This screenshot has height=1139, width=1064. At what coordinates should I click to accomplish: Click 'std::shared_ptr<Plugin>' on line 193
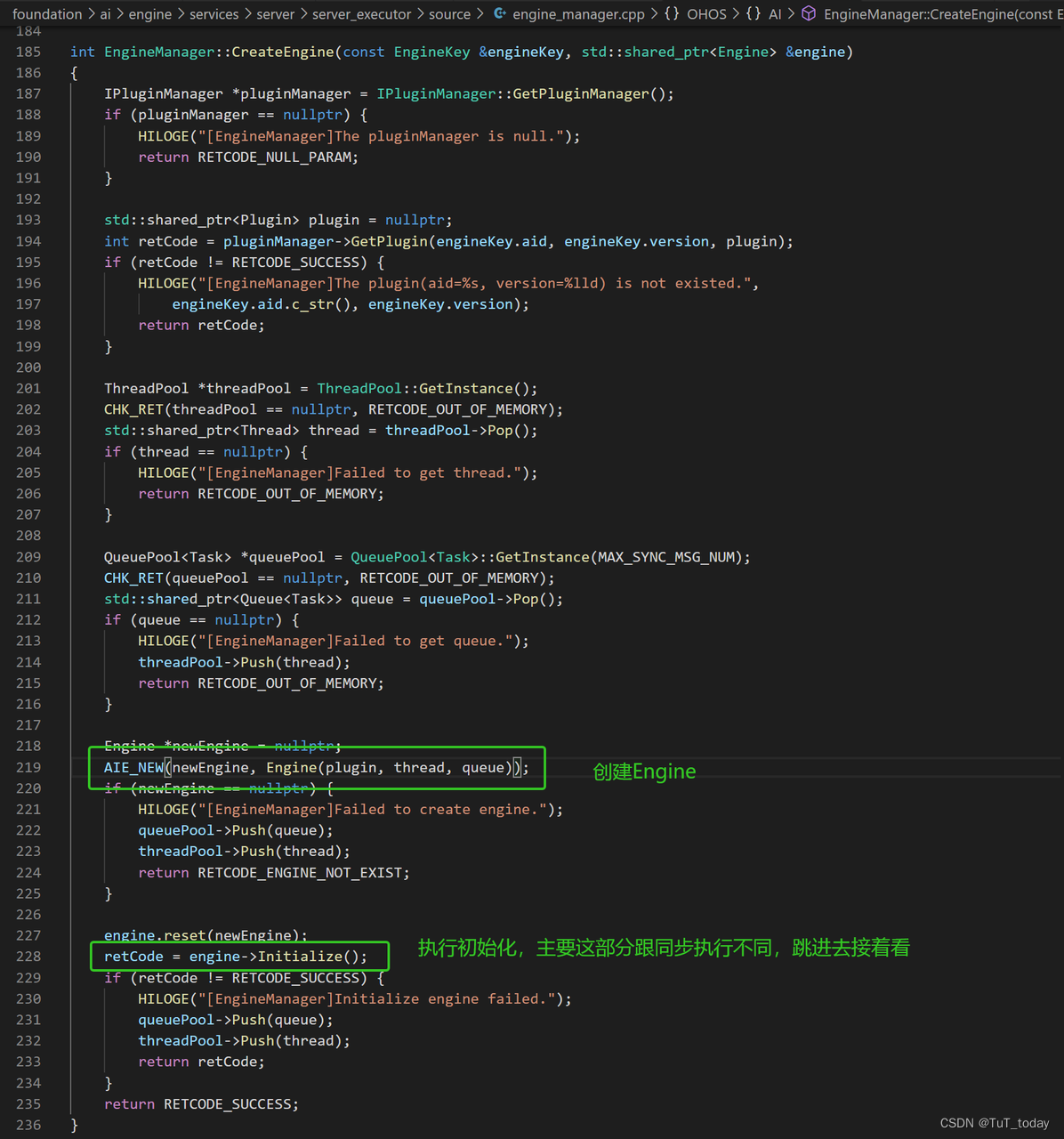tap(202, 220)
